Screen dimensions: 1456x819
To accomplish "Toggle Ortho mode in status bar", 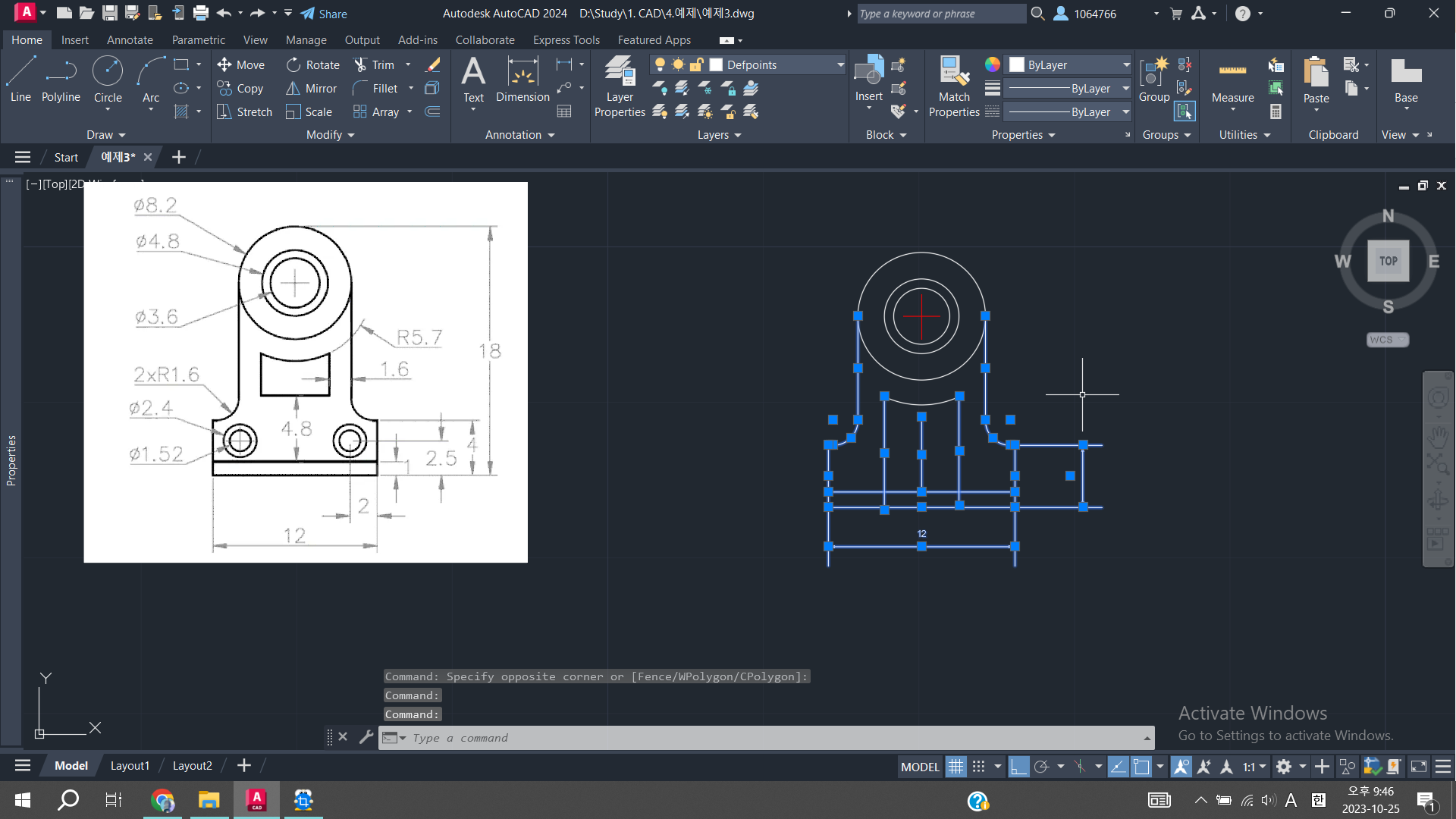I will tap(1018, 767).
